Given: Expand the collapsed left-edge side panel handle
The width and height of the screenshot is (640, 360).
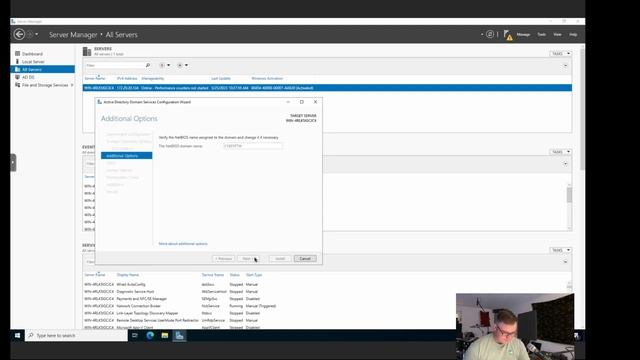Looking at the screenshot, I should pyautogui.click(x=13, y=162).
